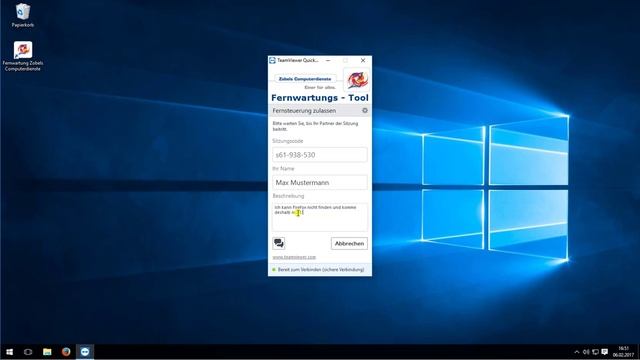Screen dimensions: 640x360
Task: Click the Ihr Name label
Action: click(x=283, y=168)
